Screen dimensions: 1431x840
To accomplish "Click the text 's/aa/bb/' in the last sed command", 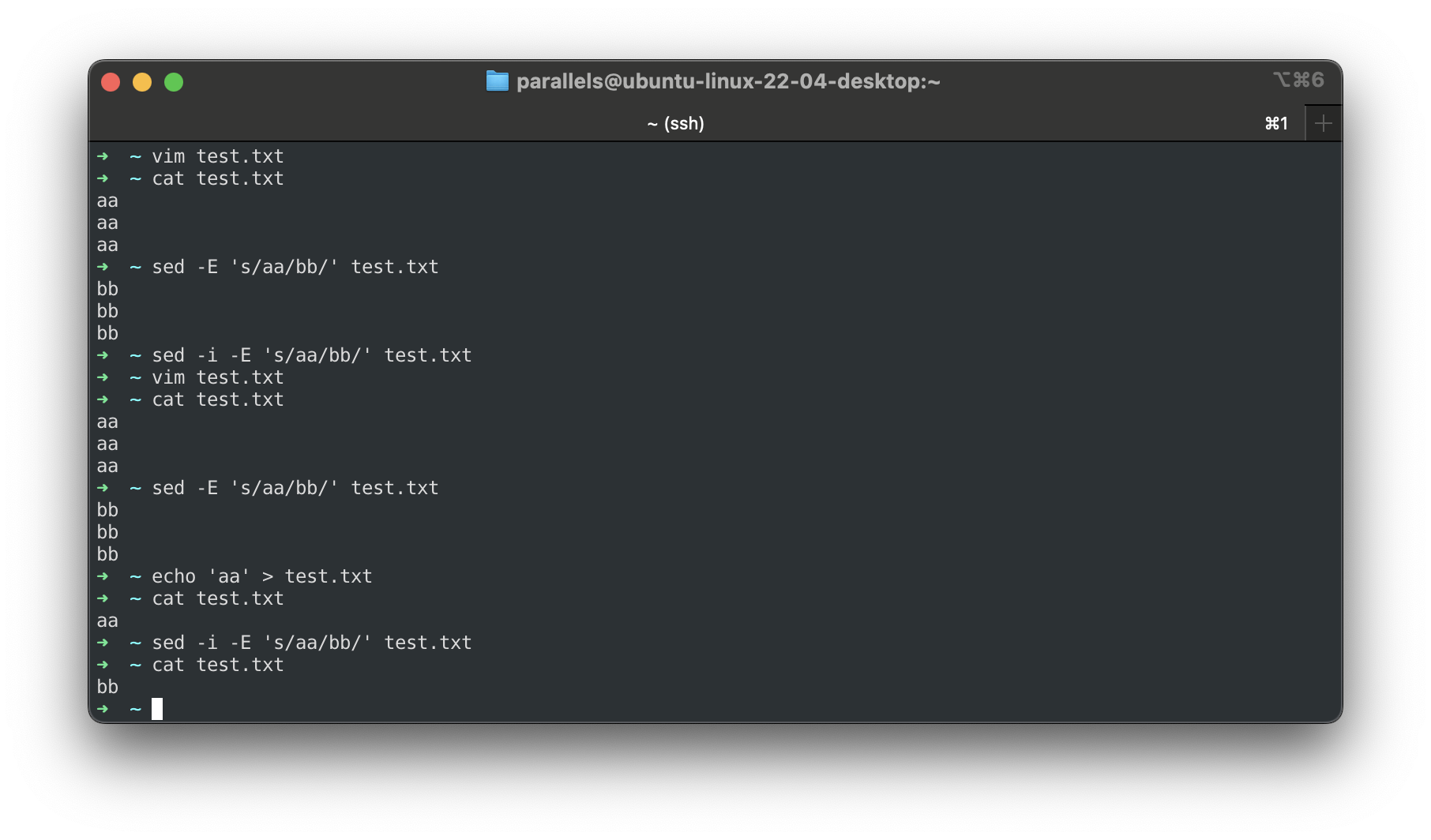I will (319, 643).
